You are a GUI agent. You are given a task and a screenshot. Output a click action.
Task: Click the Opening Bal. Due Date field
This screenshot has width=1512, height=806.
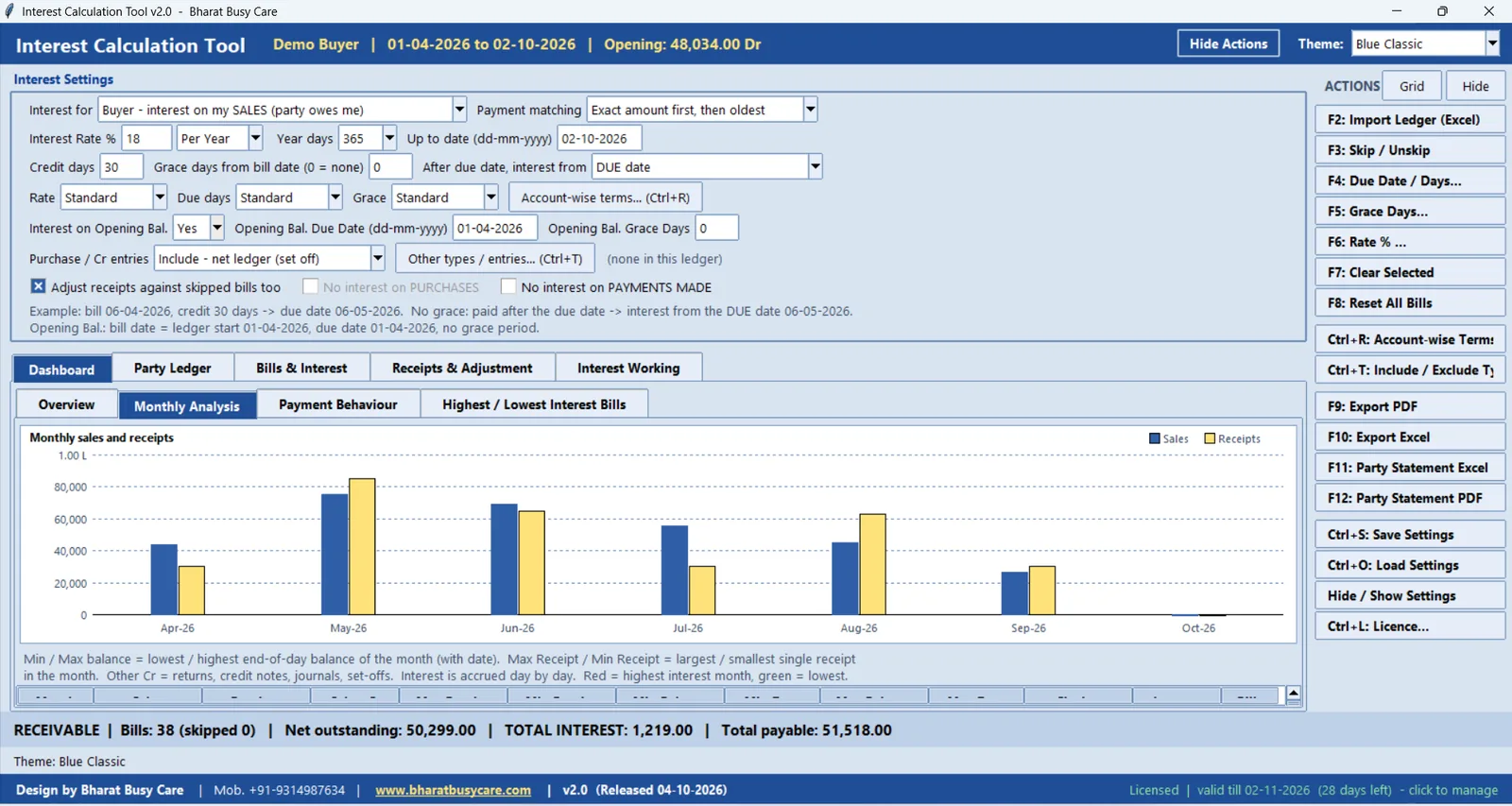tap(495, 228)
